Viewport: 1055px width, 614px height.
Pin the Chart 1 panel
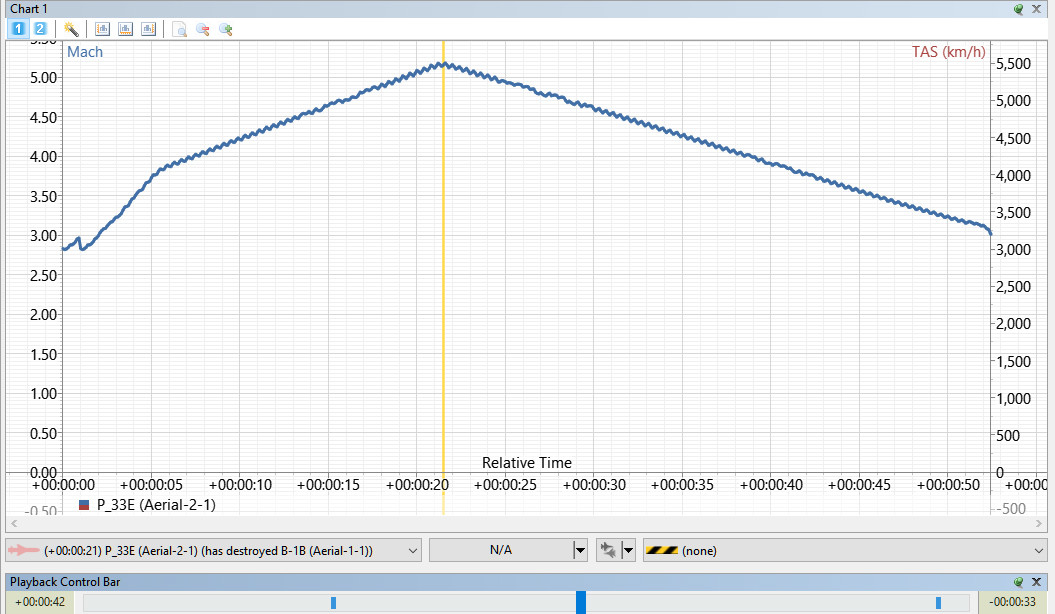pyautogui.click(x=1019, y=9)
